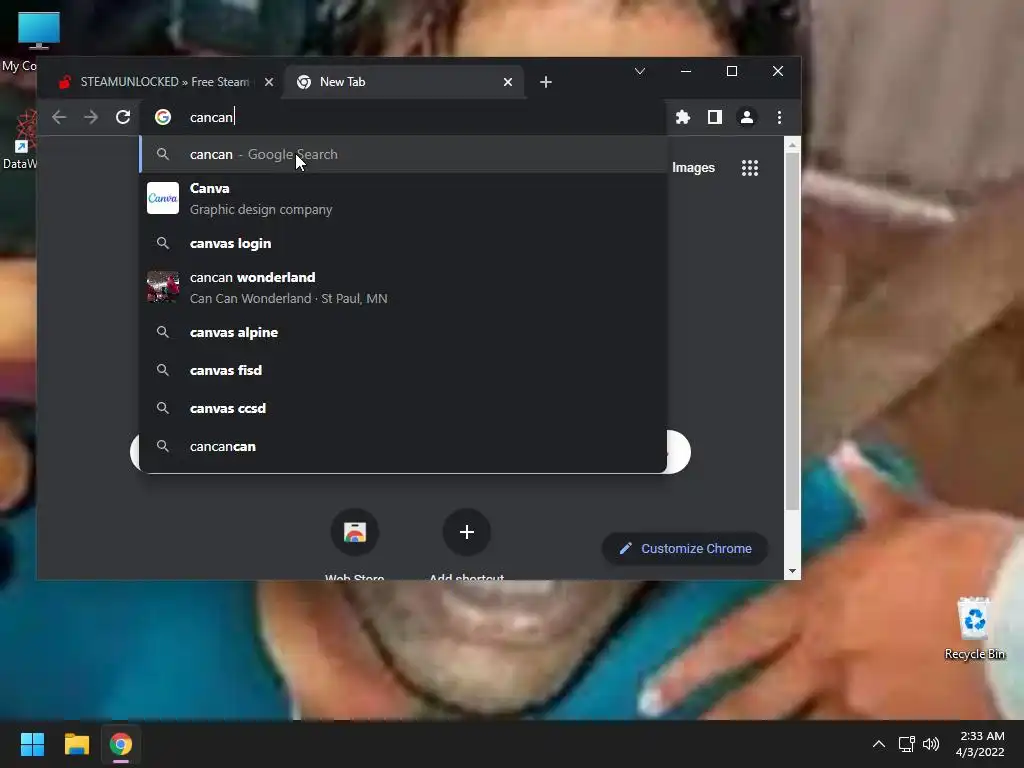Reload the page with the refresh icon
The image size is (1024, 768).
123,118
